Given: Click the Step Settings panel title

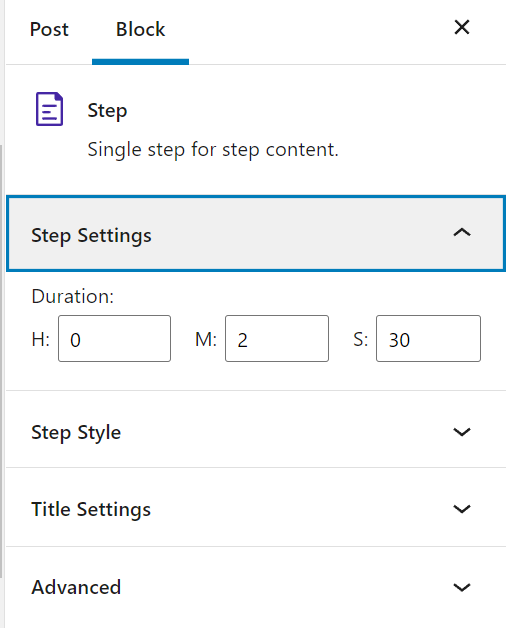Looking at the screenshot, I should (91, 235).
